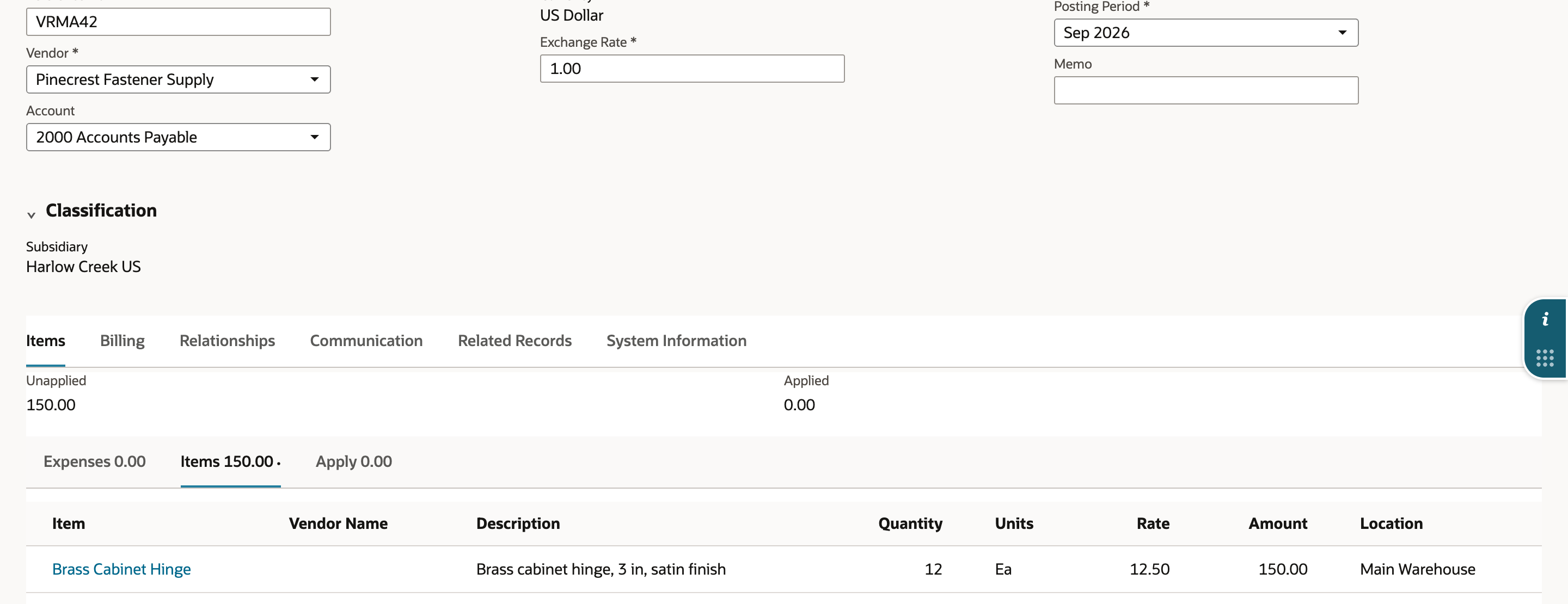Click the Vendor Name column header
This screenshot has width=1568, height=604.
[338, 523]
